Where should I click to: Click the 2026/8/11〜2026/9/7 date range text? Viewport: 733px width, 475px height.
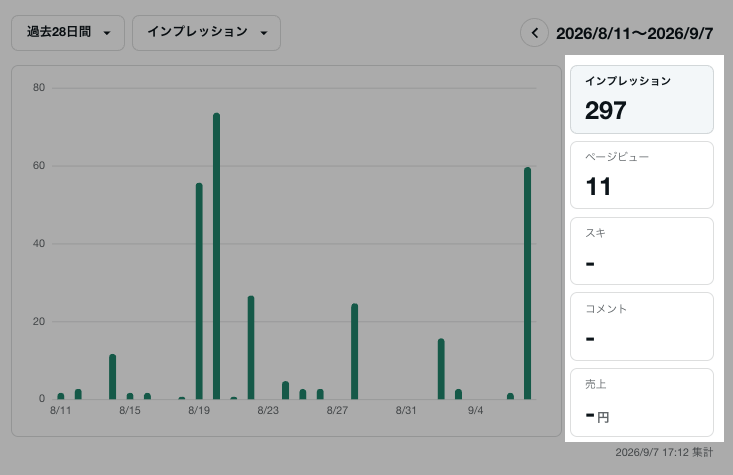pyautogui.click(x=634, y=33)
